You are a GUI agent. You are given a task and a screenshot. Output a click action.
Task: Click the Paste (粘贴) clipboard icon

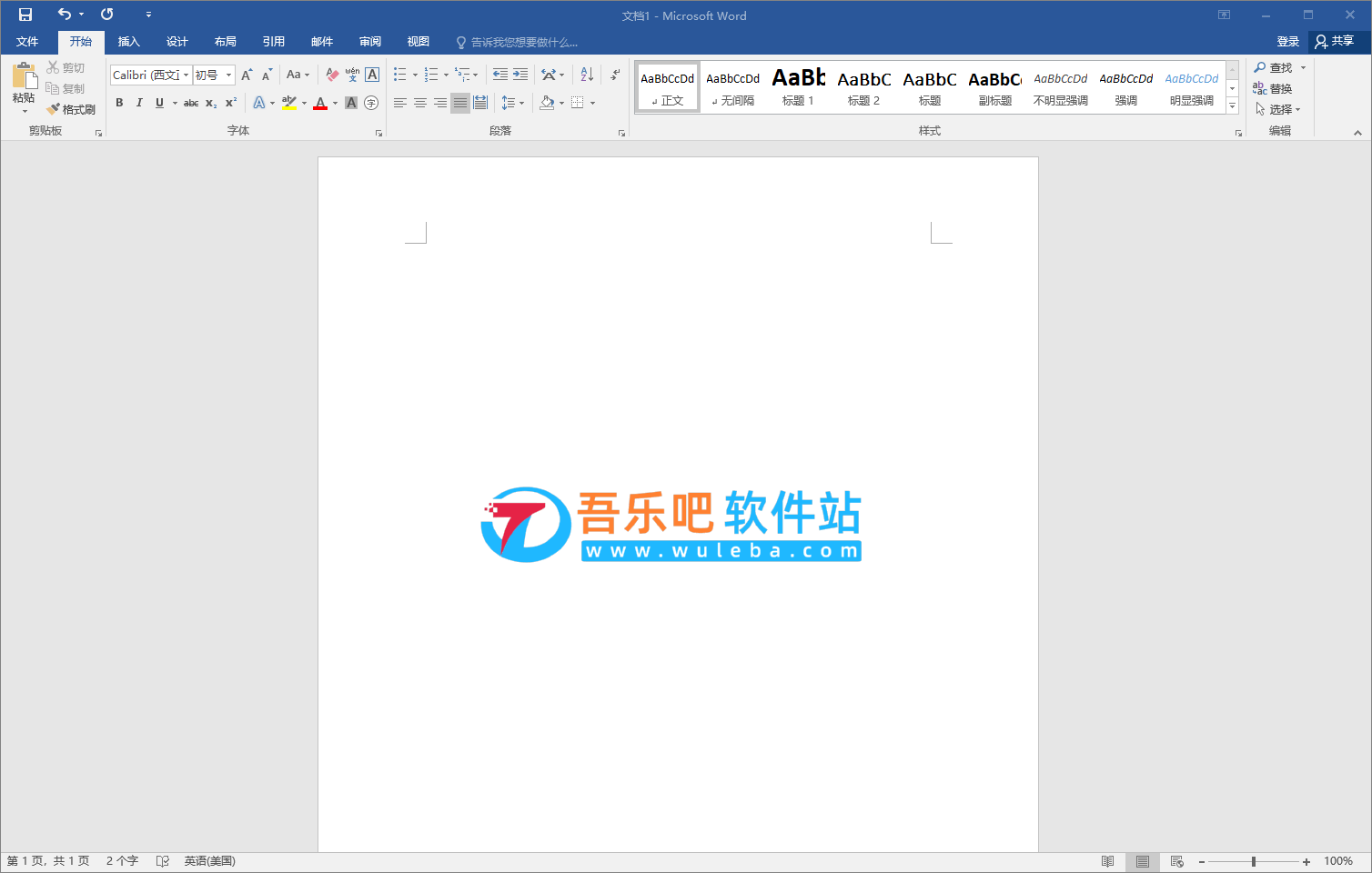24,76
